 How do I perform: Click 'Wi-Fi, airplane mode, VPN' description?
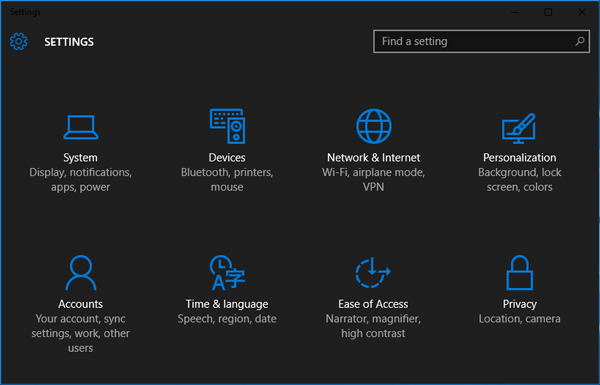pos(373,180)
